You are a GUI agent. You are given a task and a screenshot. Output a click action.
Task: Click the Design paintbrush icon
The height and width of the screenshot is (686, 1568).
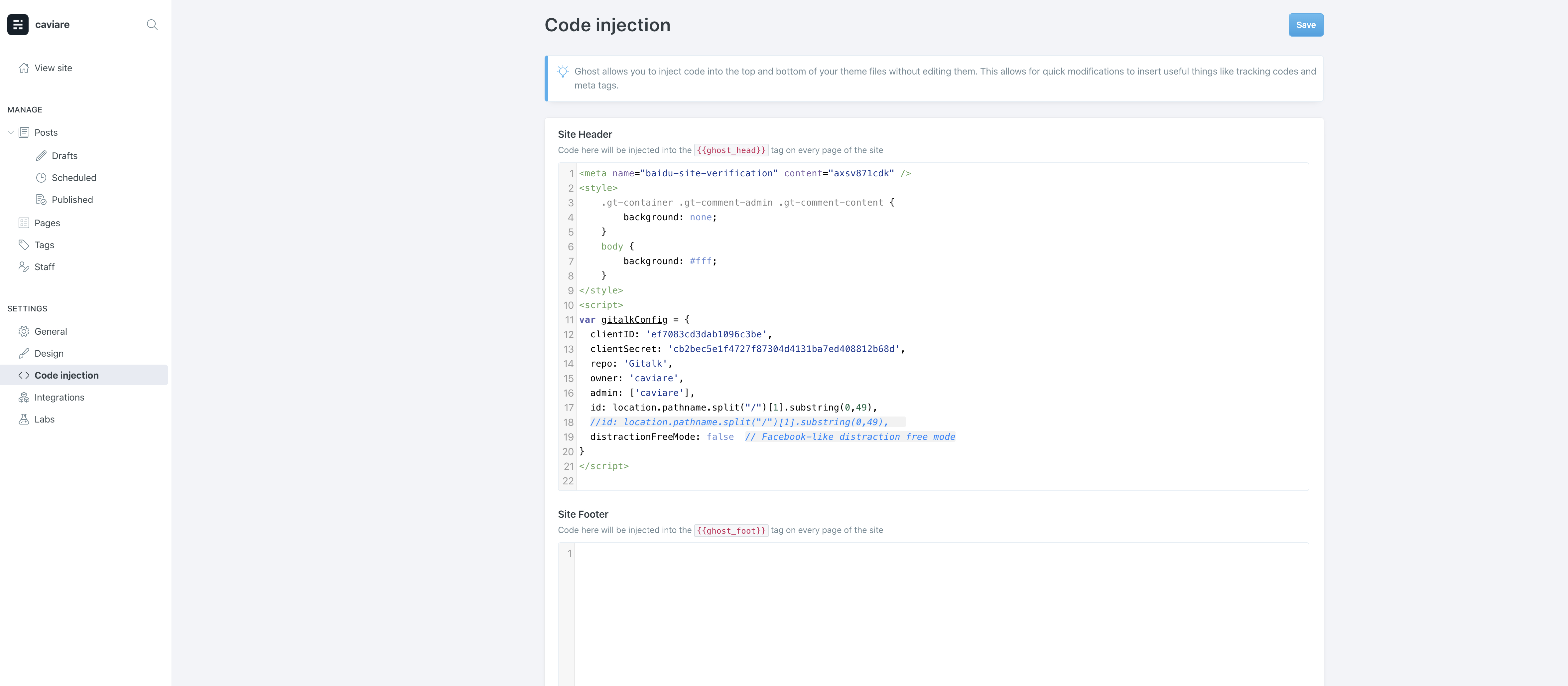(24, 353)
